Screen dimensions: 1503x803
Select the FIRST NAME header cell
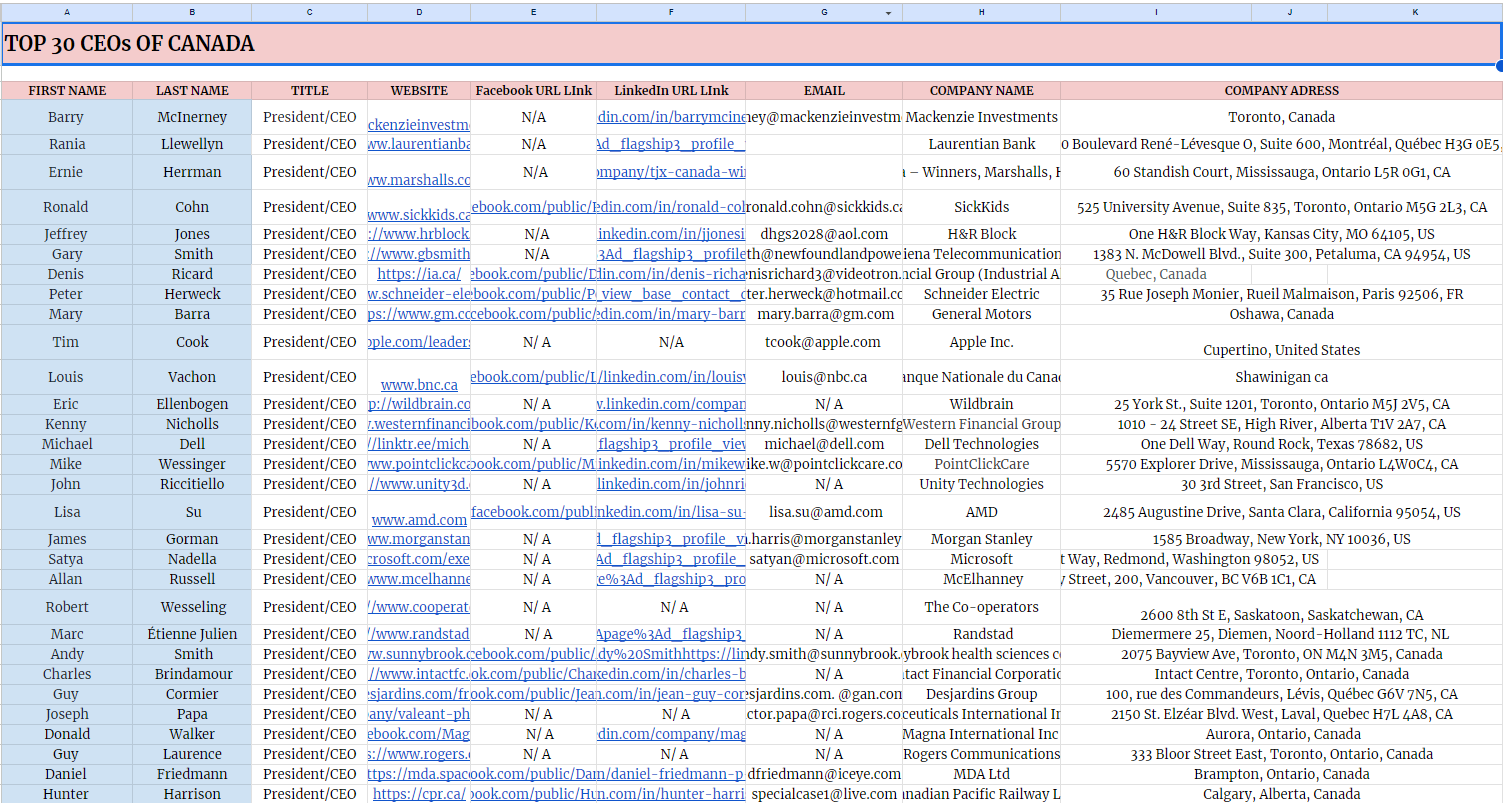pyautogui.click(x=67, y=90)
